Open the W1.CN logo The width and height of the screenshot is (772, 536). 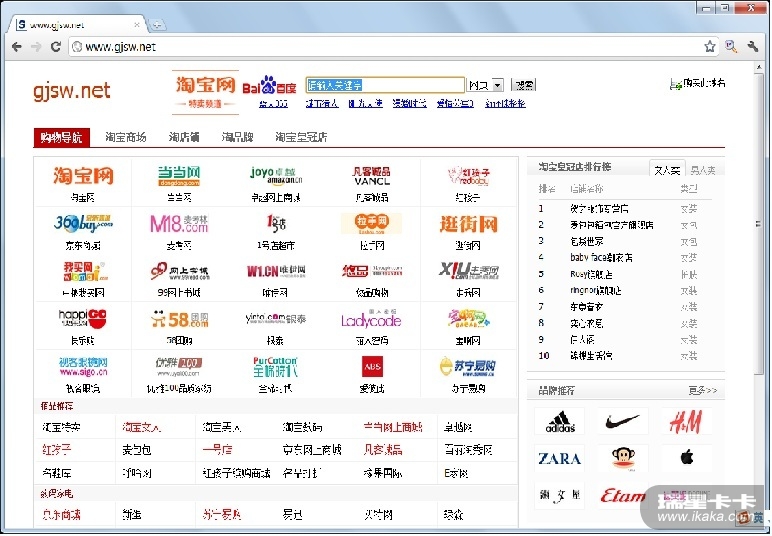click(276, 271)
